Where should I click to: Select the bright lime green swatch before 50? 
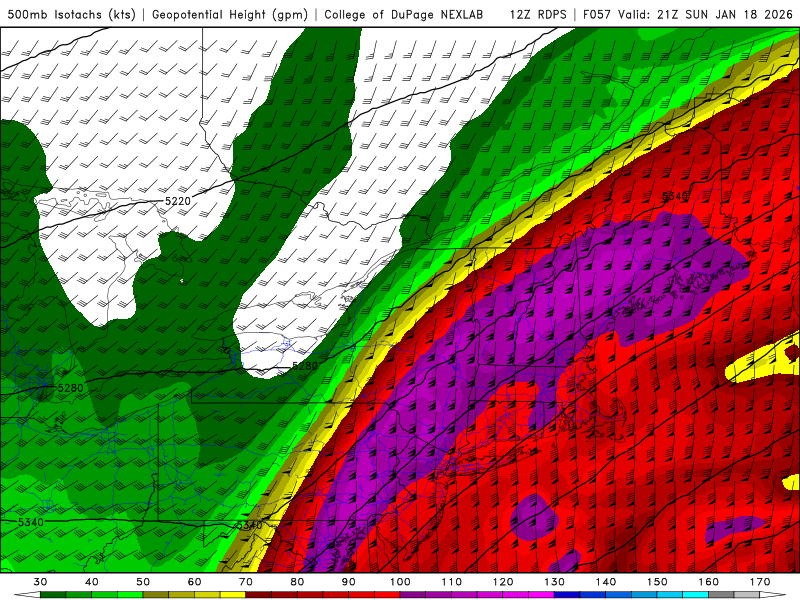point(130,595)
